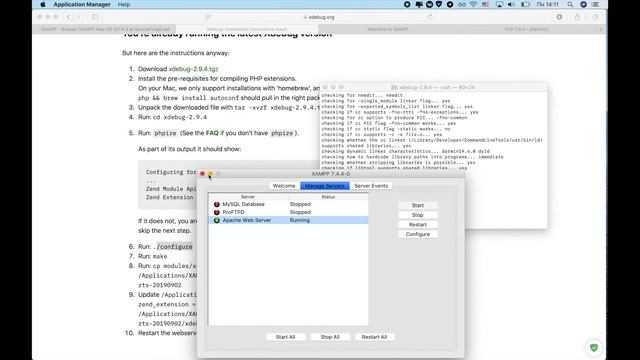
Task: Click the Safari page reload icon
Action: pyautogui.click(x=430, y=17)
